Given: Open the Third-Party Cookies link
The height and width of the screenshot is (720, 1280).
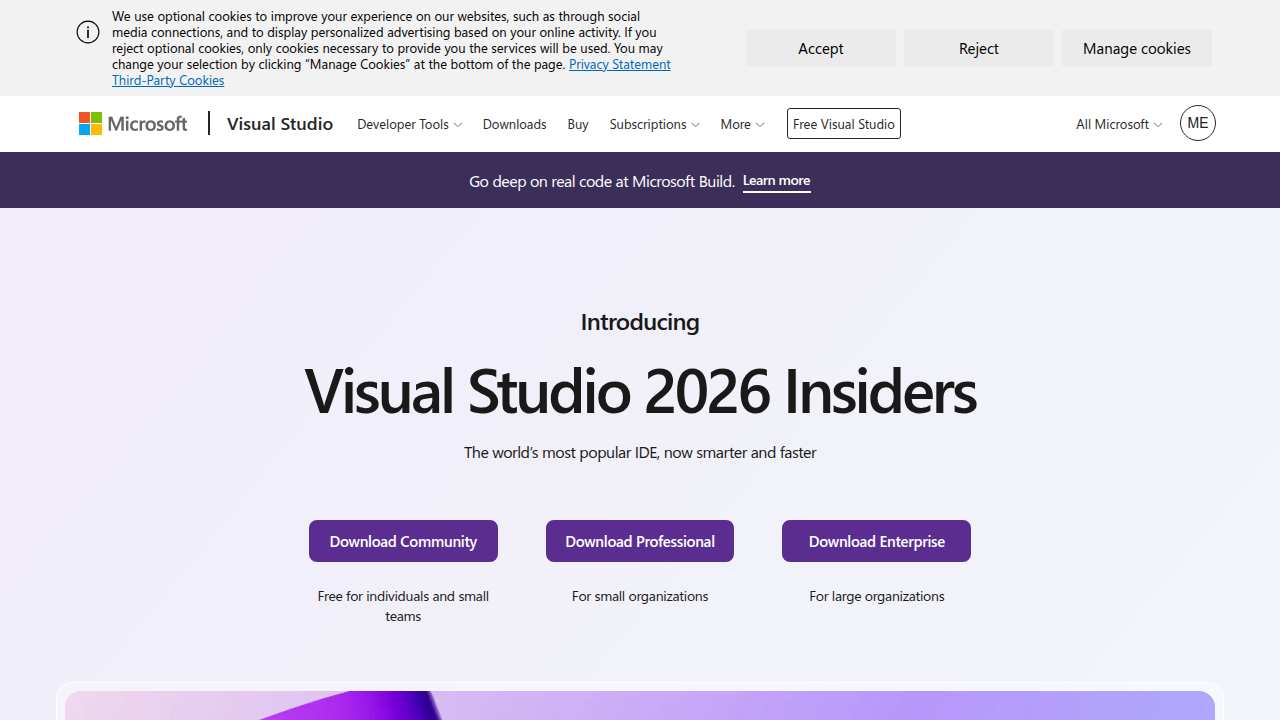Looking at the screenshot, I should (x=168, y=80).
